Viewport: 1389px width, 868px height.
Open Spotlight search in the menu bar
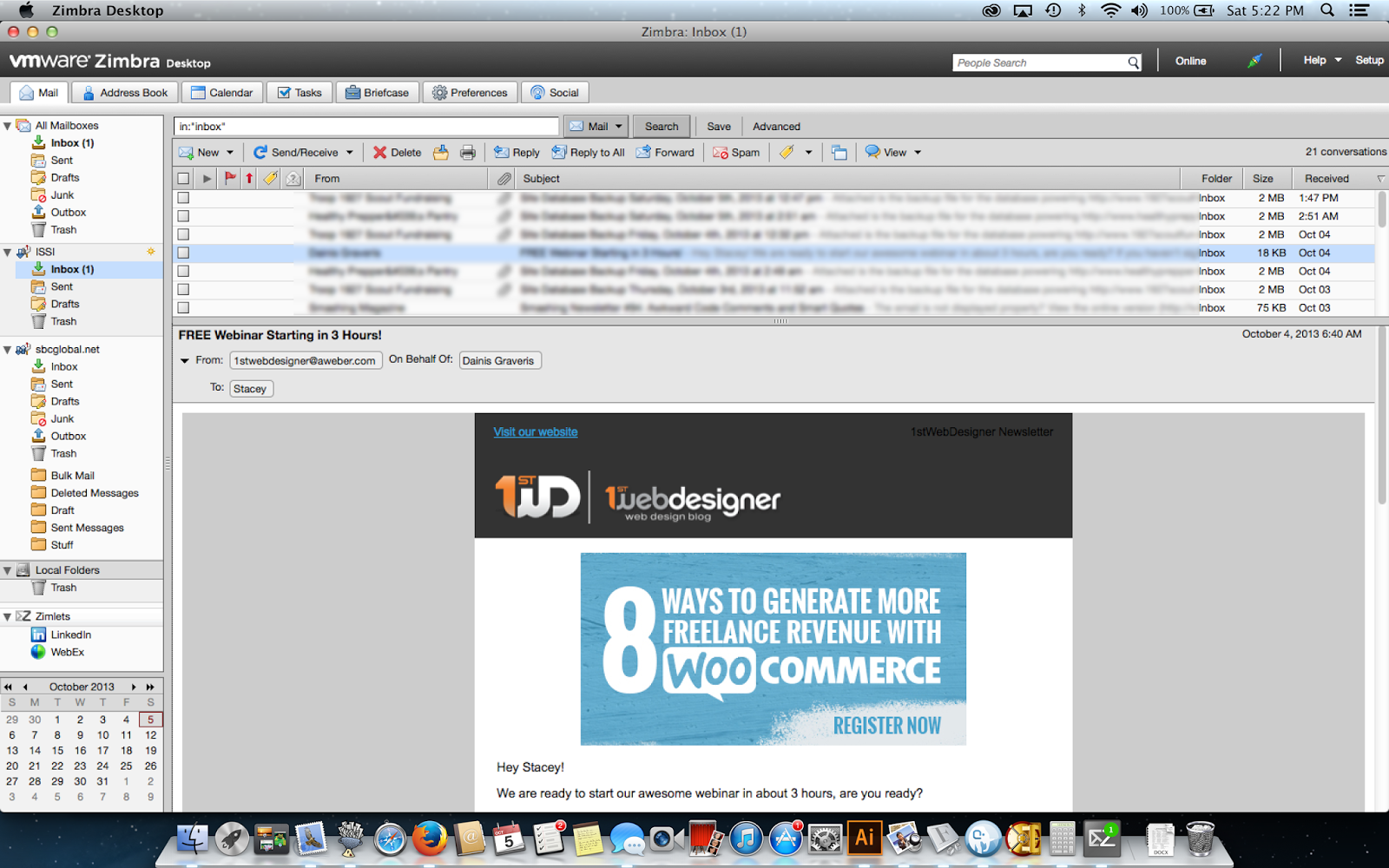[x=1327, y=10]
